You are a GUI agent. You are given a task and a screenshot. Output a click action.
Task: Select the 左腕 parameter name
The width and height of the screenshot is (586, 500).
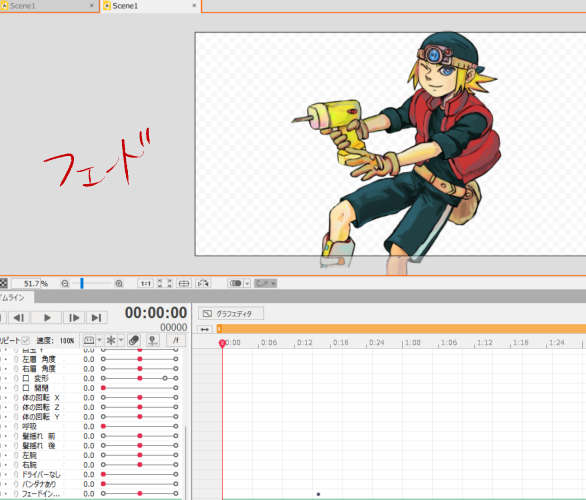(x=30, y=456)
